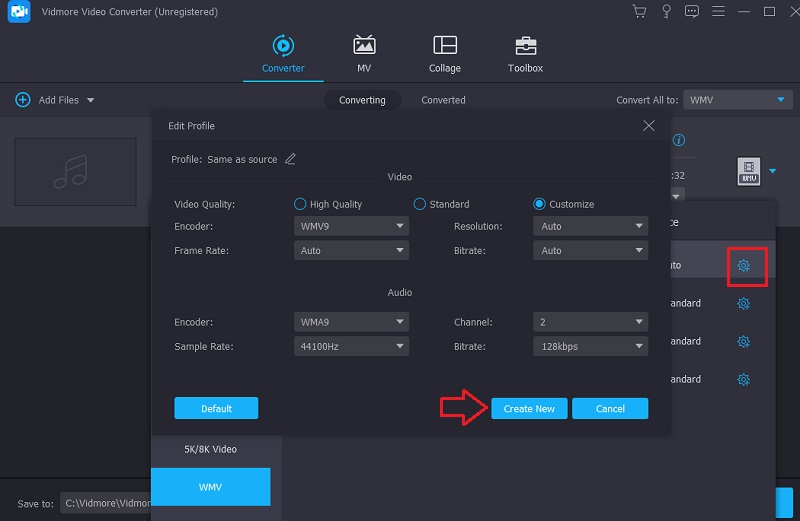Open the MV tab
This screenshot has width=800, height=521.
point(364,55)
